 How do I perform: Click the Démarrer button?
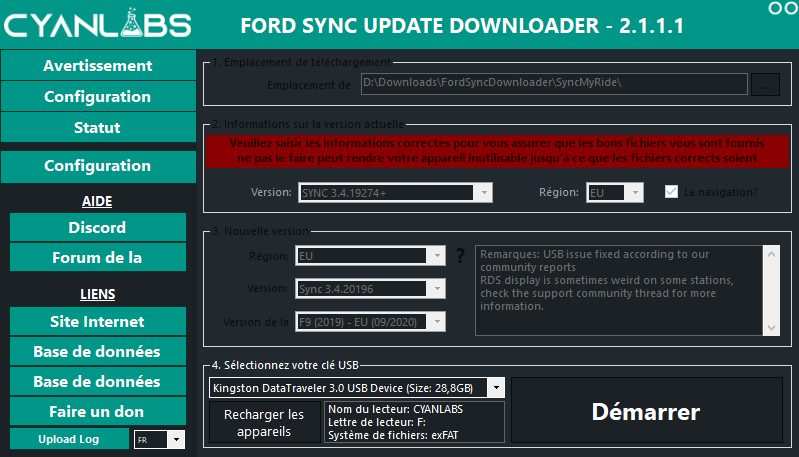[x=647, y=411]
